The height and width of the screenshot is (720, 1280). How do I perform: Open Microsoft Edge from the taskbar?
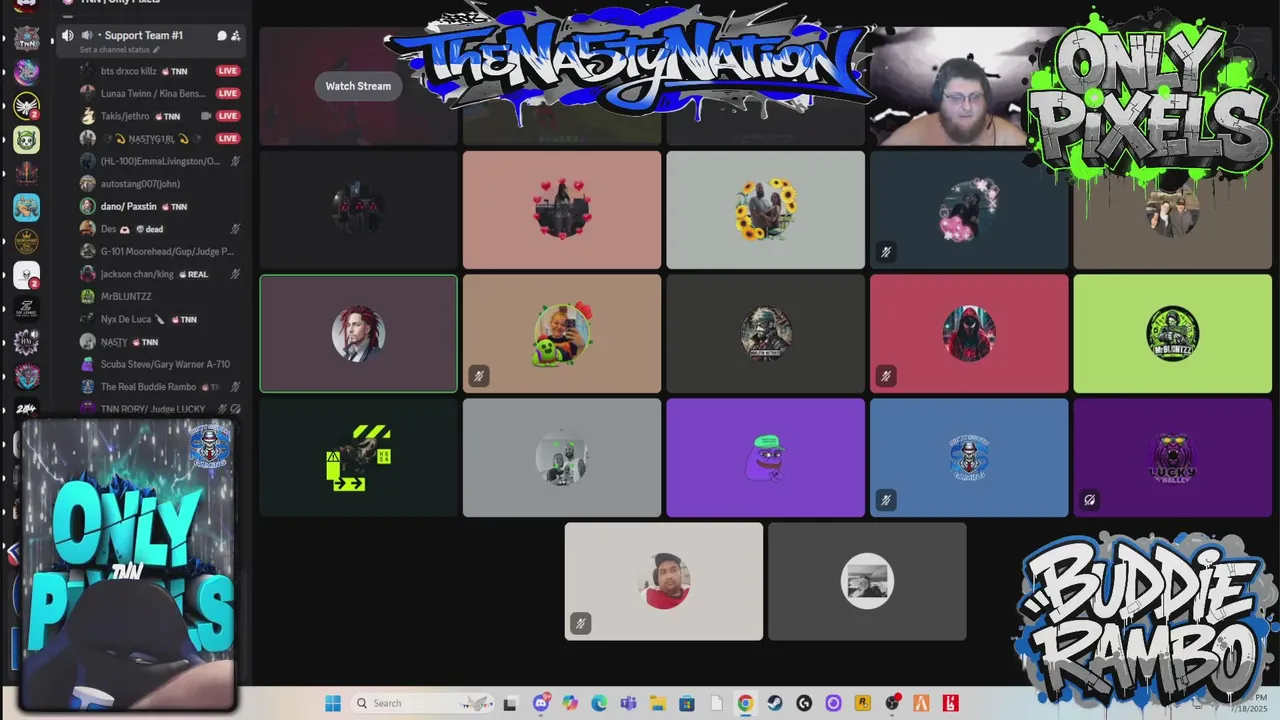(x=599, y=703)
